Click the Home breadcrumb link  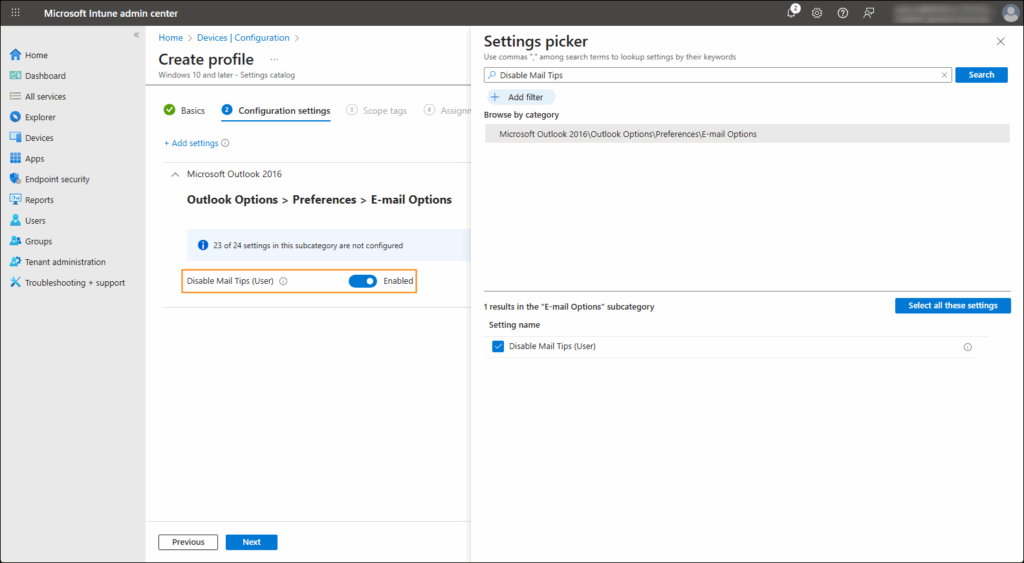(x=170, y=38)
